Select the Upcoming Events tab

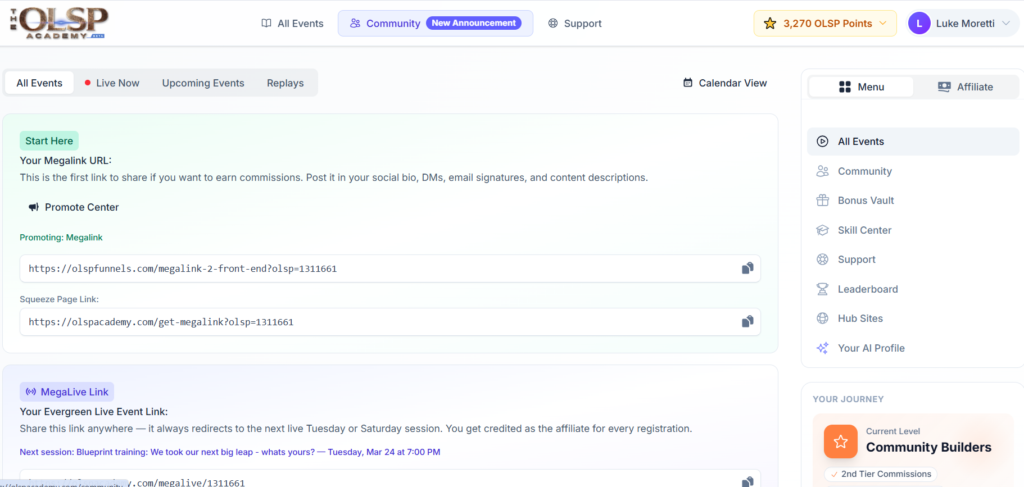(x=203, y=83)
